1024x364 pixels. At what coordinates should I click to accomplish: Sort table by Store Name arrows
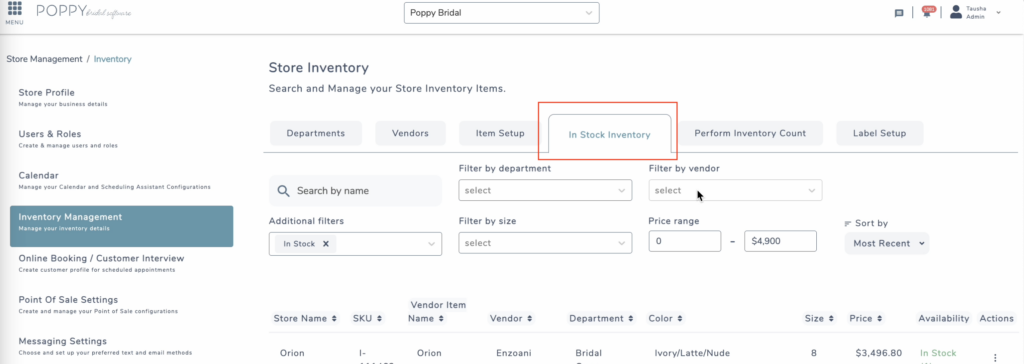(x=334, y=319)
